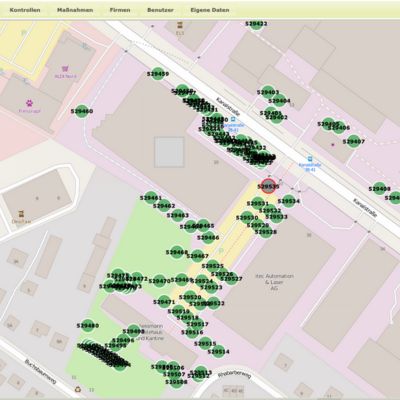Viewport: 400px width, 400px height.
Task: Select tree marker 529471
Action: 164,302
